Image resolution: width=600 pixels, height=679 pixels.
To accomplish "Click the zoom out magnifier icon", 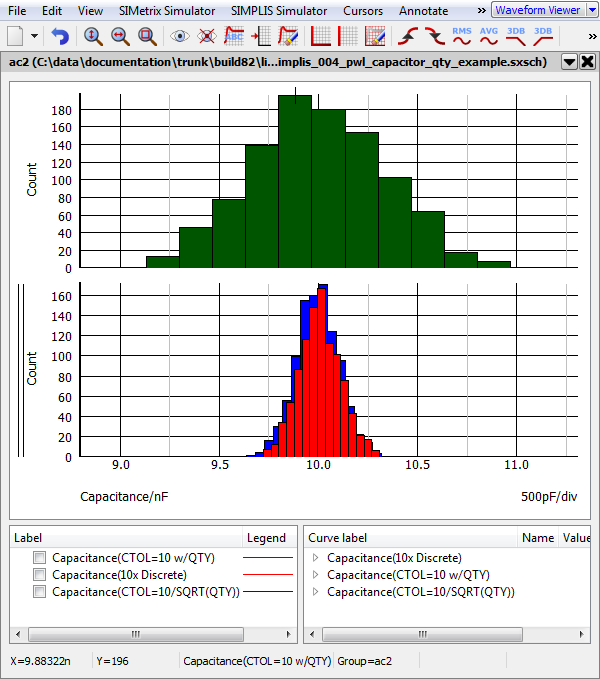I will point(120,36).
